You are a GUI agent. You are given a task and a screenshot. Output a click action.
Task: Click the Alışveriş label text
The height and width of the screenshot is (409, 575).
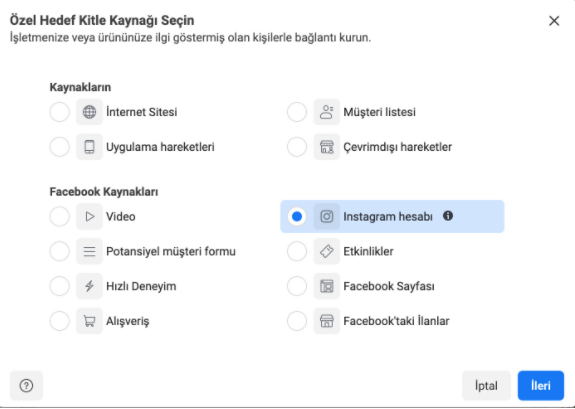[x=128, y=321]
